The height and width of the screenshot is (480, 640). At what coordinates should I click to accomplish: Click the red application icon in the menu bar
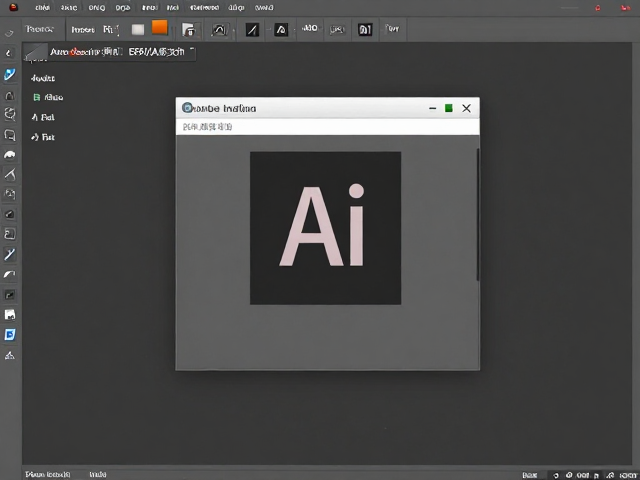coord(13,7)
